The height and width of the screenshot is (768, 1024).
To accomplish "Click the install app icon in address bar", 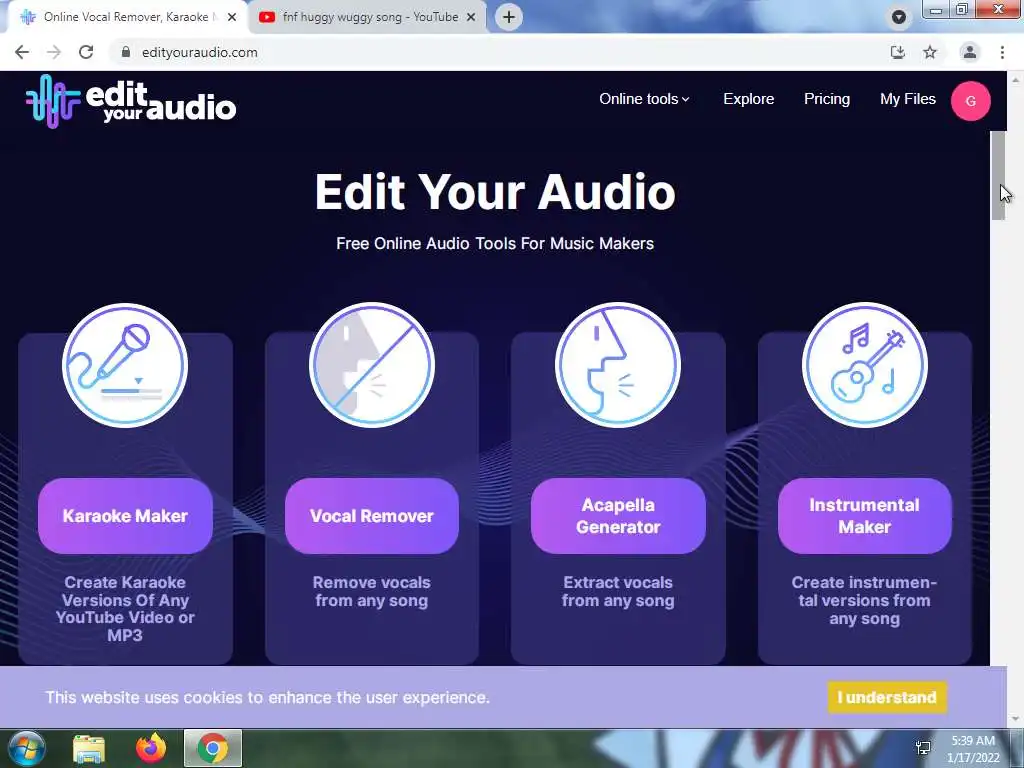I will click(x=898, y=52).
